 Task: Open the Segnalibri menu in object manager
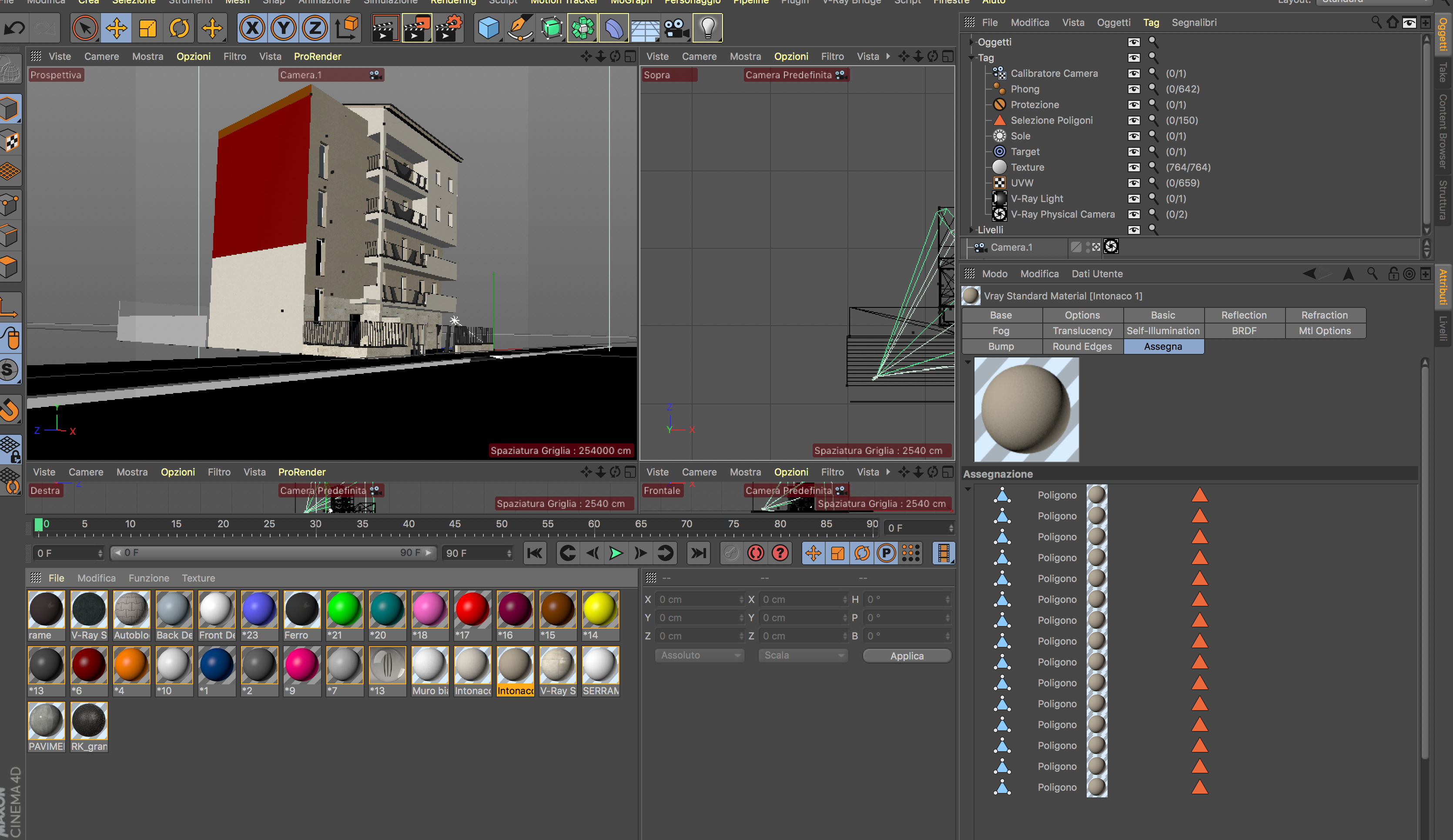coord(1194,23)
